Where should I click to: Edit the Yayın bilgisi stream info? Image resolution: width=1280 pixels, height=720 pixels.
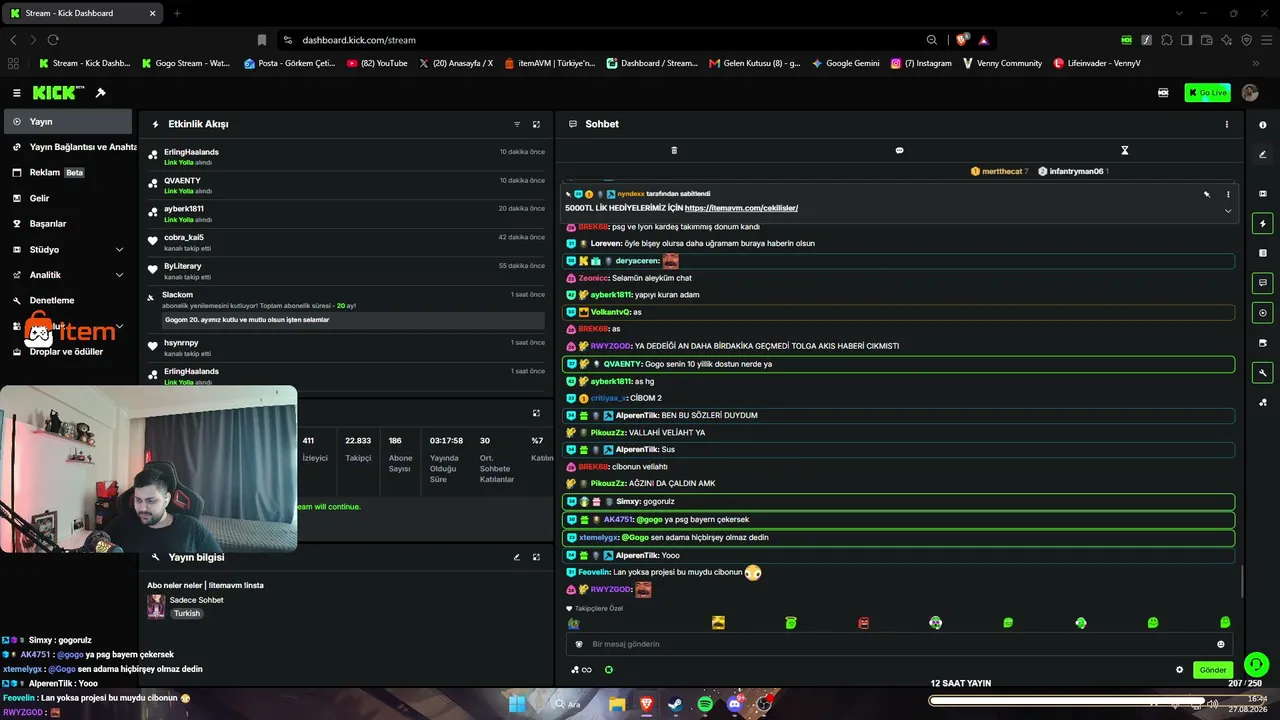click(517, 557)
